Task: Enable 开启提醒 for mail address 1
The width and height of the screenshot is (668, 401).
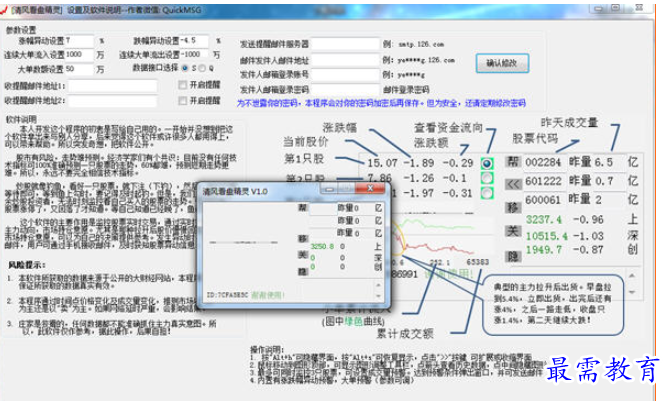Action: 183,85
